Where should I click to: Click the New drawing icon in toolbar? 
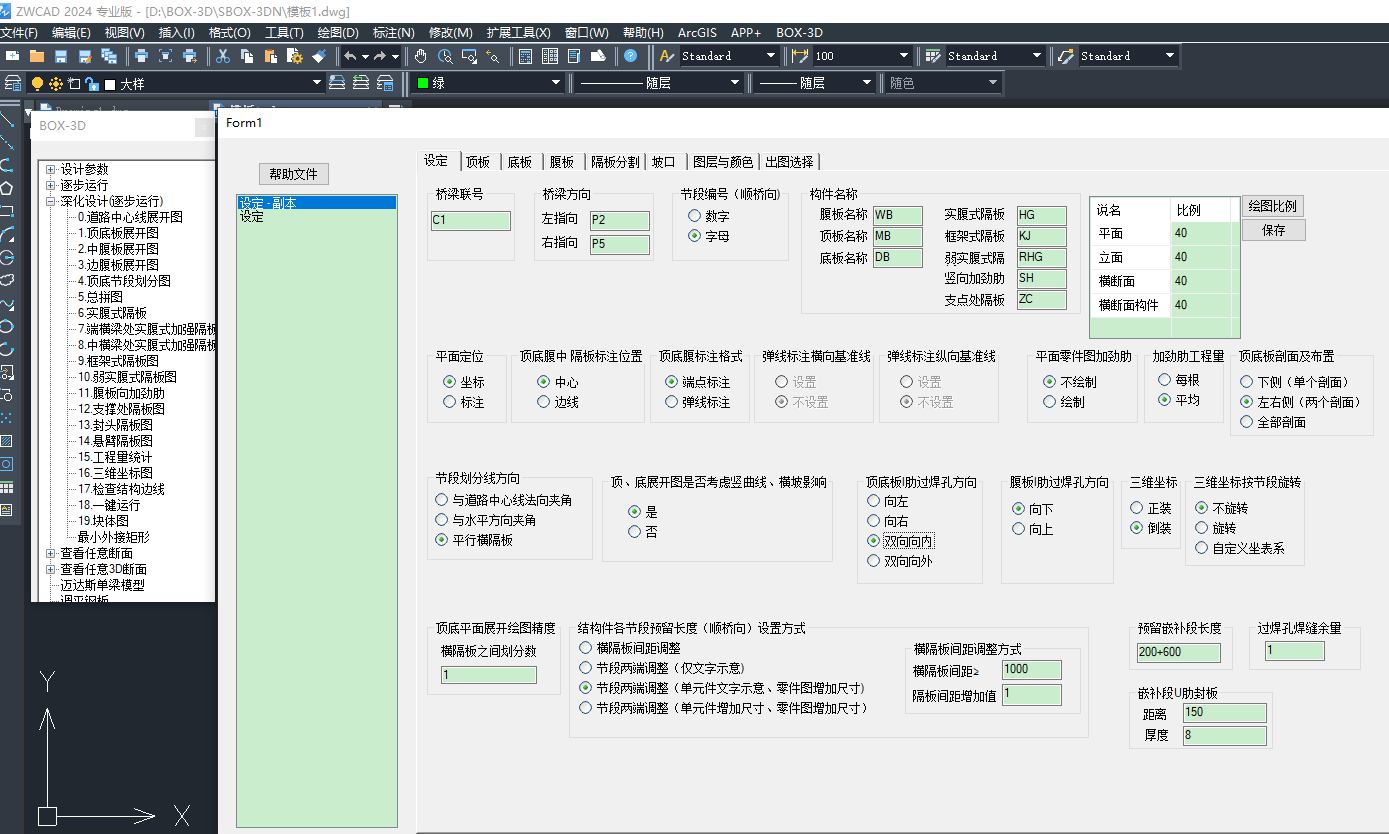(12, 56)
